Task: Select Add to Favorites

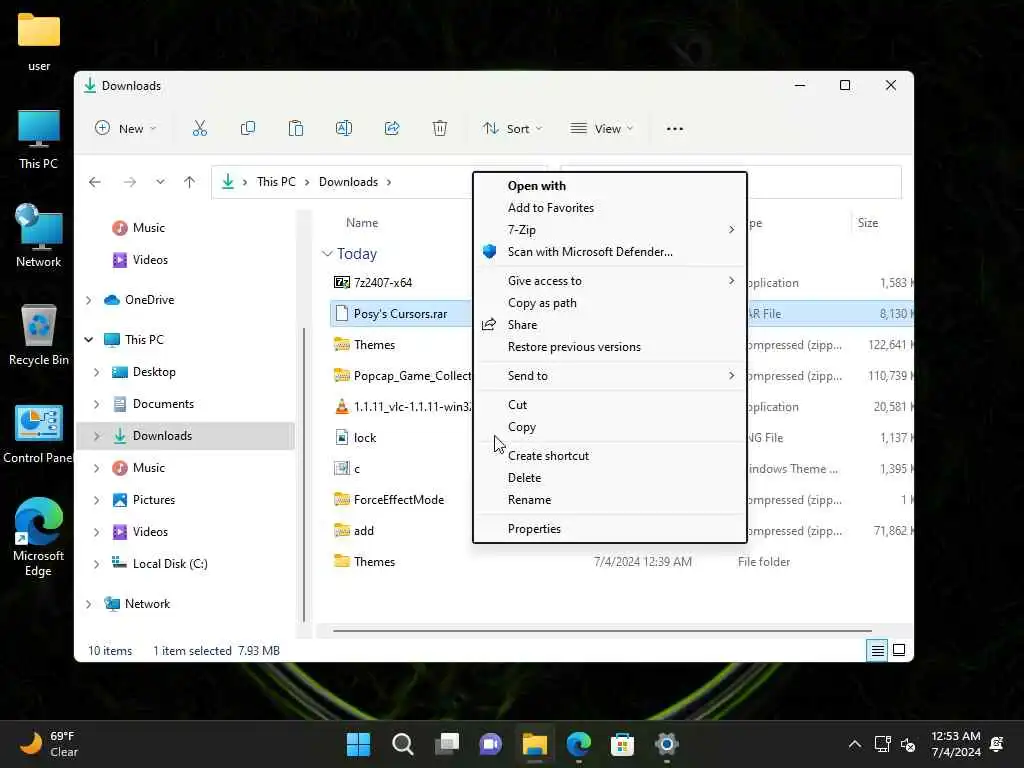Action: click(610, 208)
